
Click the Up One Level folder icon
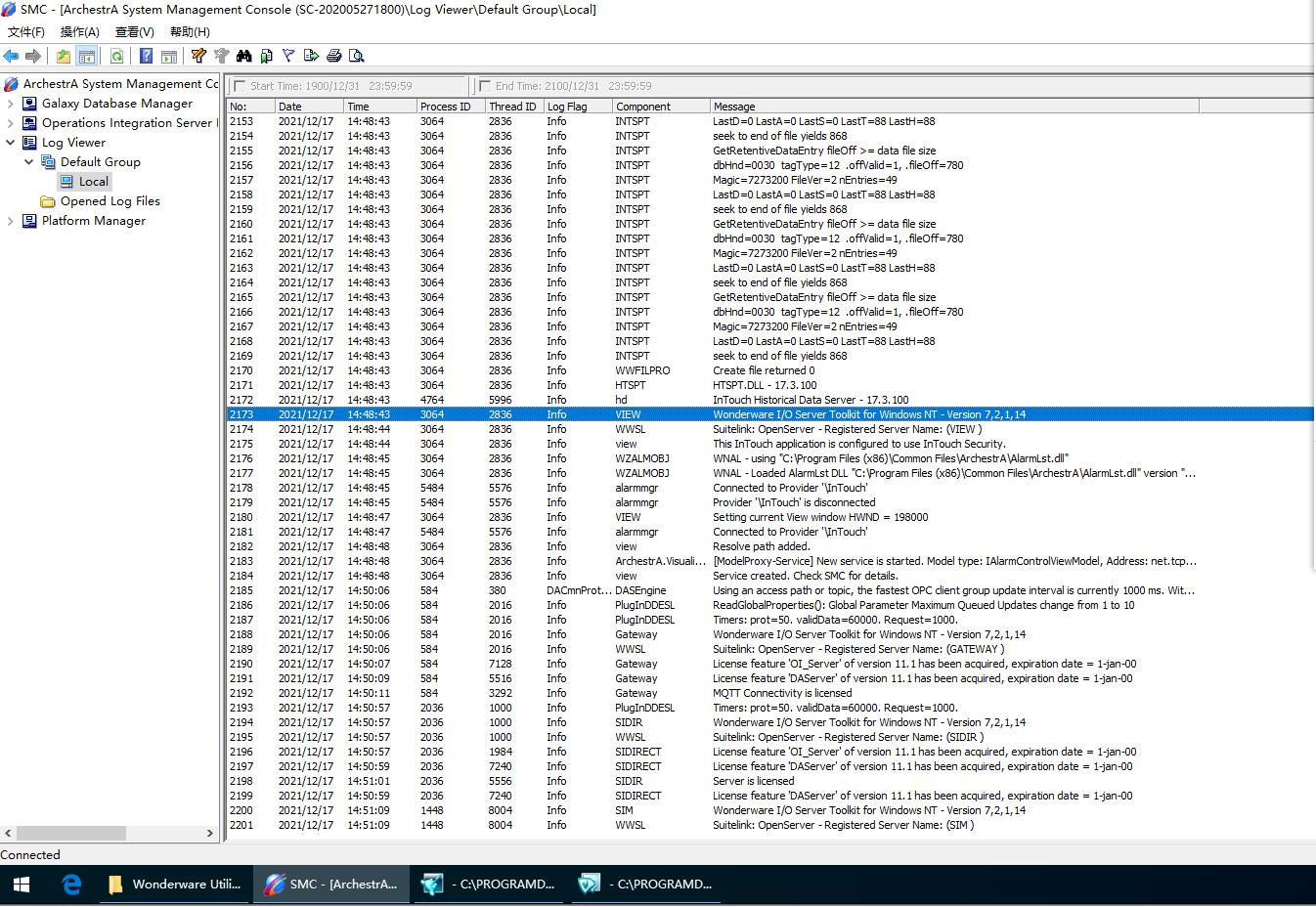tap(64, 56)
